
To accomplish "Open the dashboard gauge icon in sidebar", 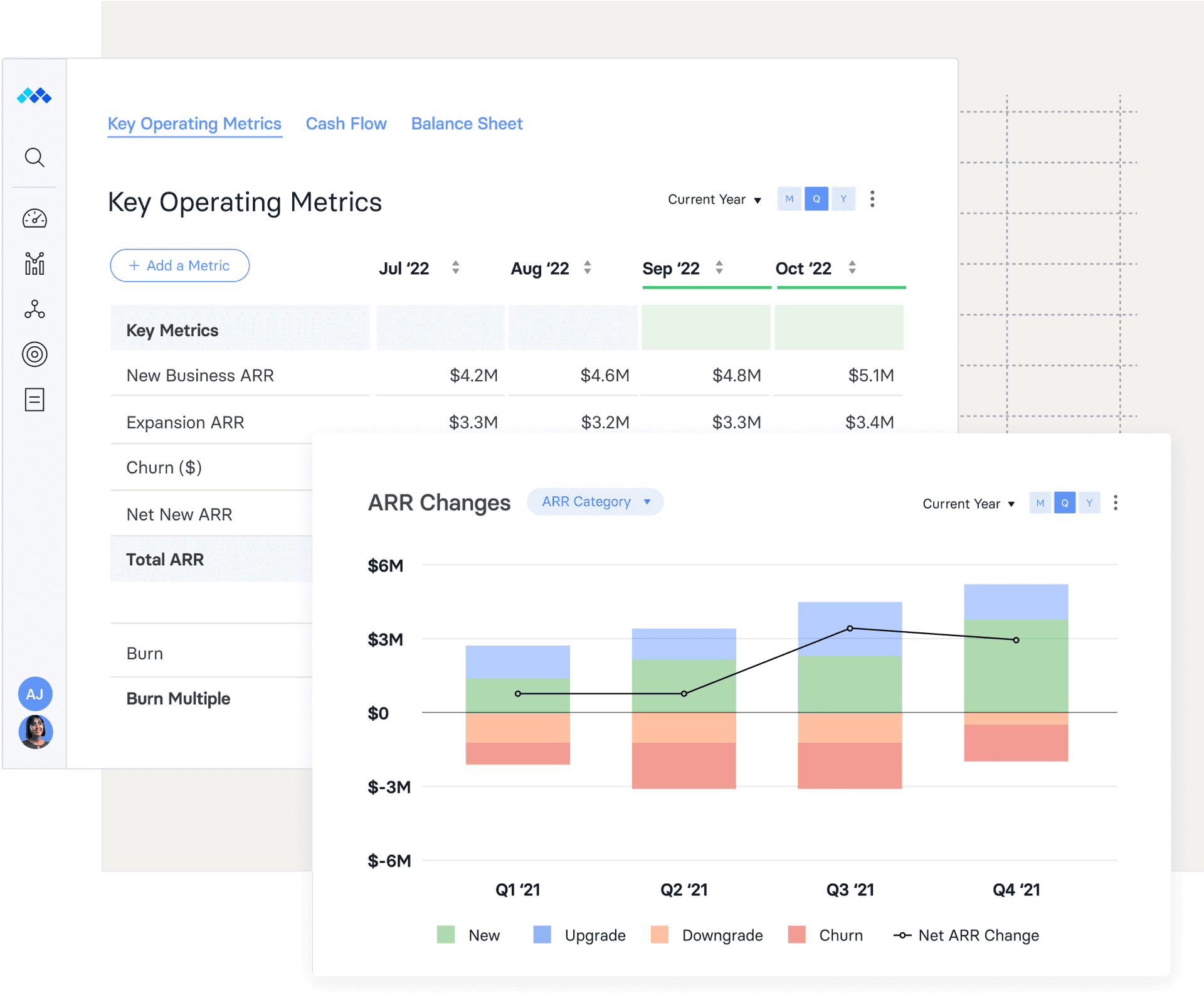I will [34, 218].
